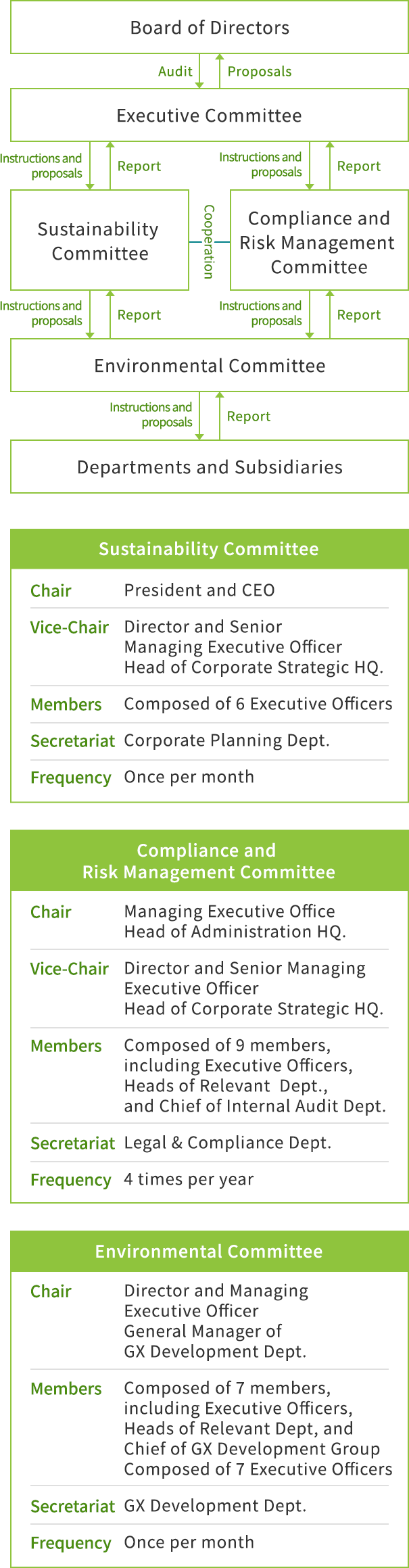Image resolution: width=409 pixels, height=1568 pixels.
Task: Click the 4 times per year frequency
Action: tap(189, 1179)
